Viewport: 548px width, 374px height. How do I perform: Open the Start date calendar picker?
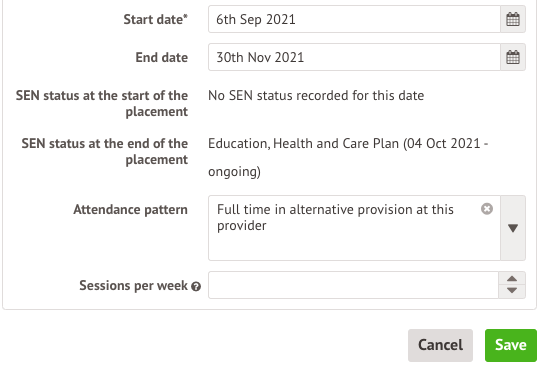pyautogui.click(x=513, y=19)
